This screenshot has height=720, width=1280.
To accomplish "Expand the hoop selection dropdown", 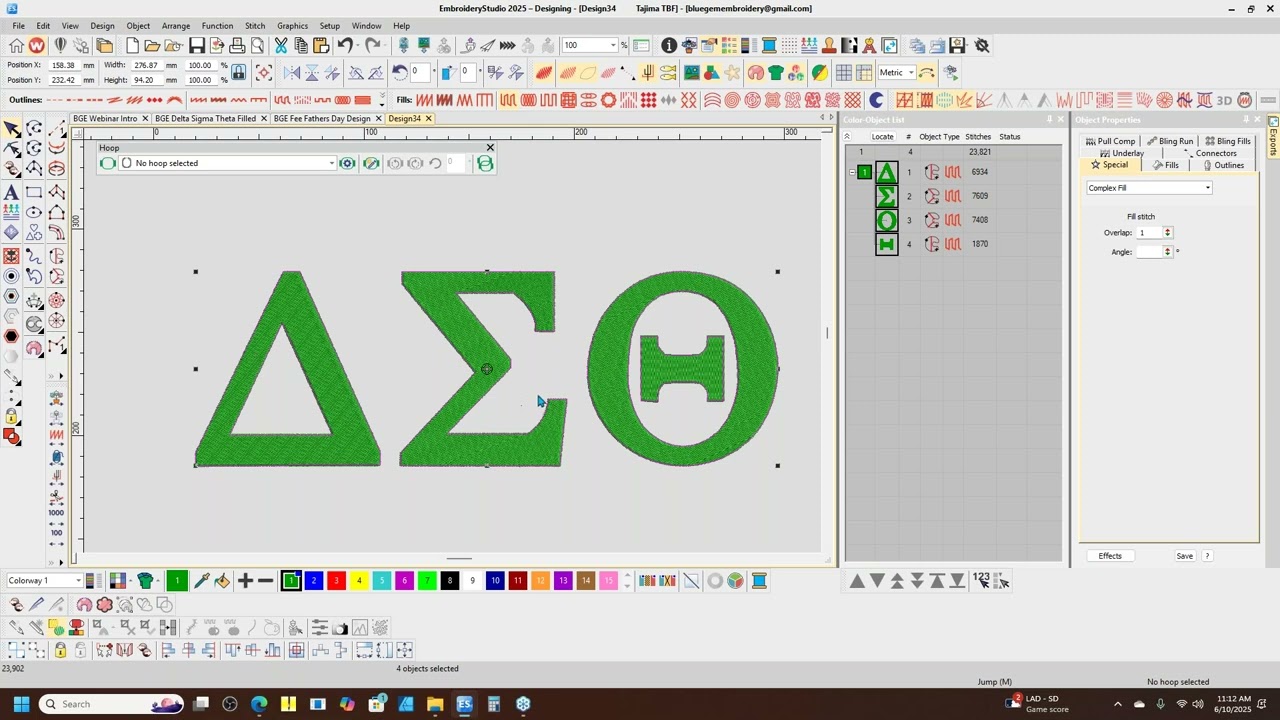I will pos(331,163).
